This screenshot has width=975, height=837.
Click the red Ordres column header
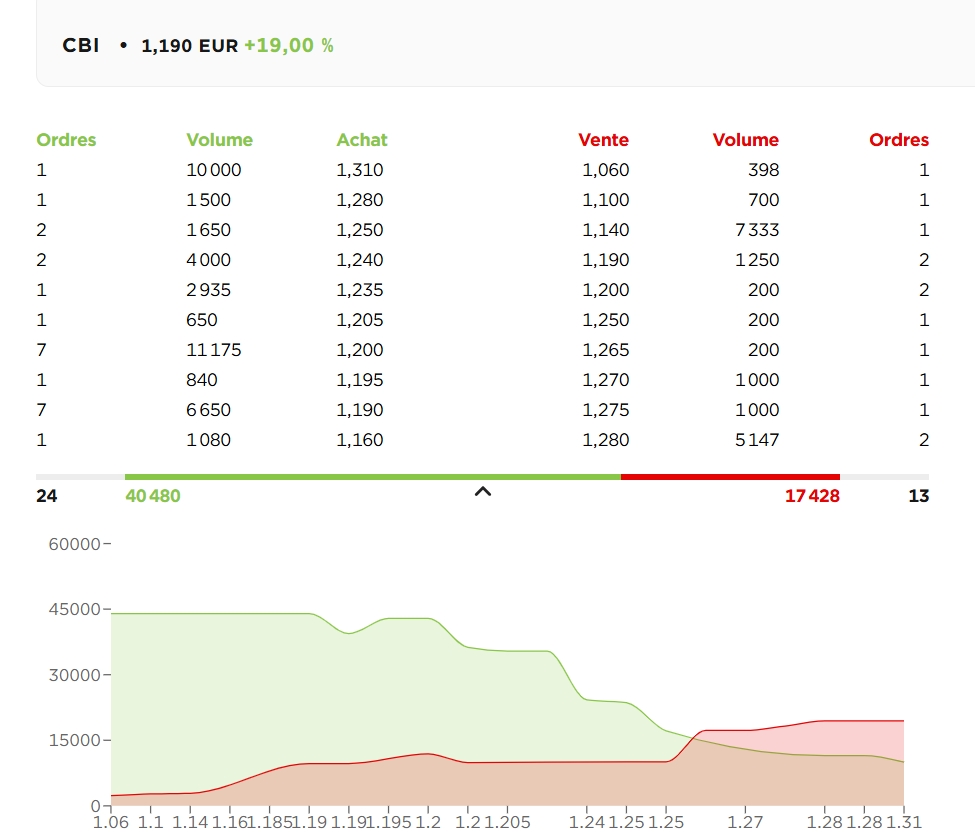(898, 140)
